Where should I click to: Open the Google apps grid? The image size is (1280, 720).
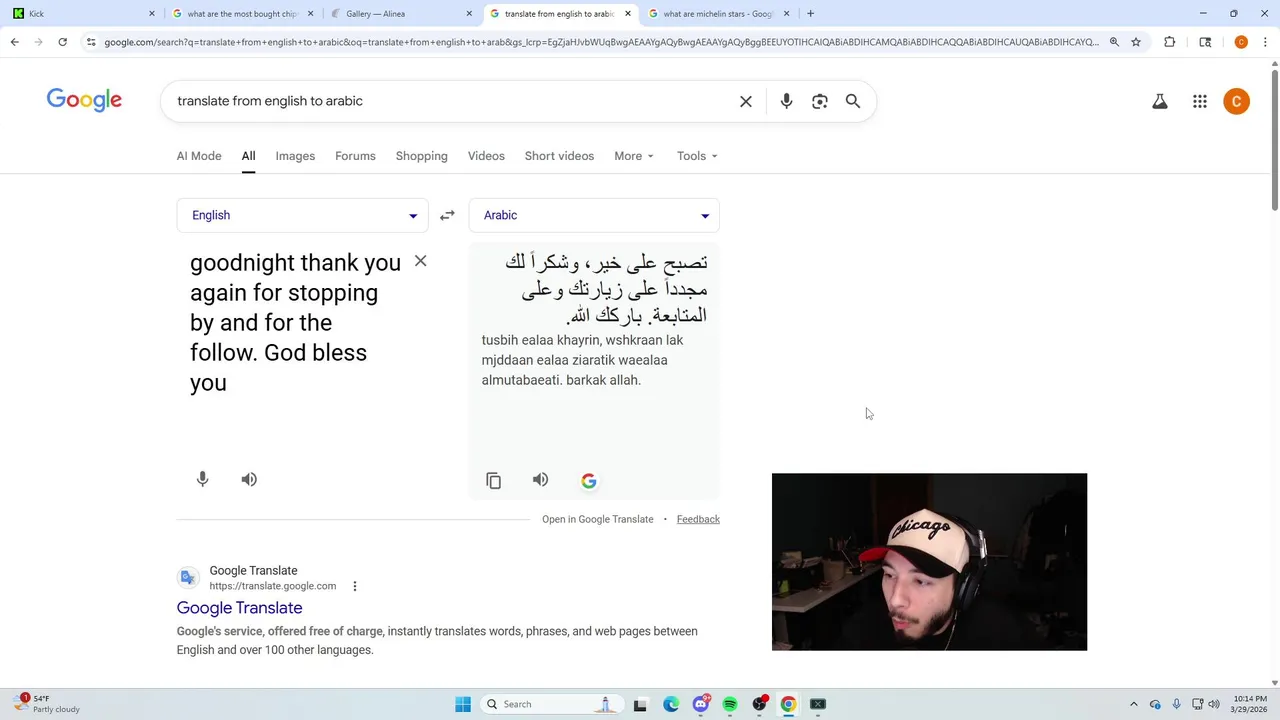click(x=1200, y=101)
